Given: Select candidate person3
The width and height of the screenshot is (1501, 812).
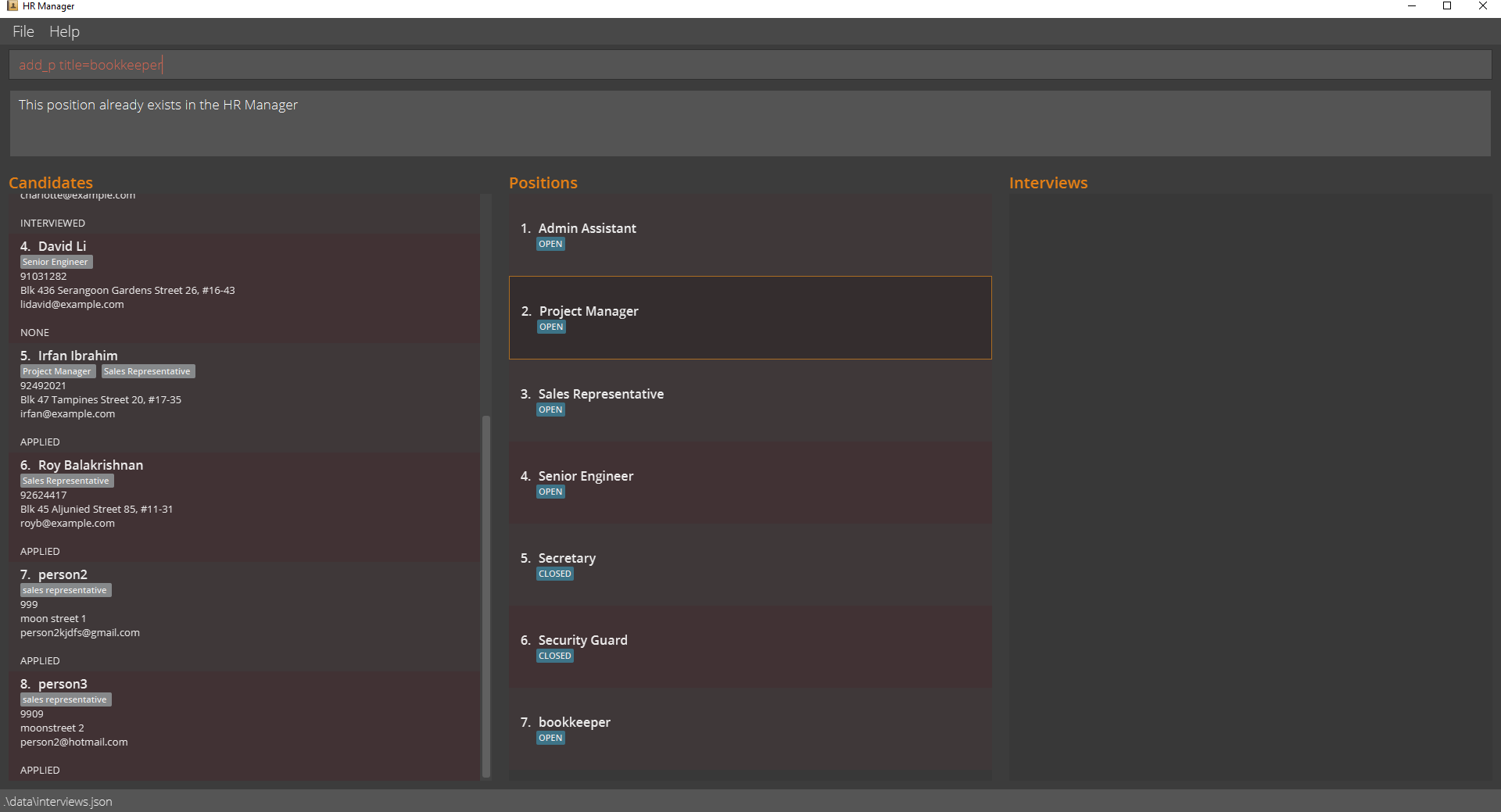Looking at the screenshot, I should click(x=245, y=725).
